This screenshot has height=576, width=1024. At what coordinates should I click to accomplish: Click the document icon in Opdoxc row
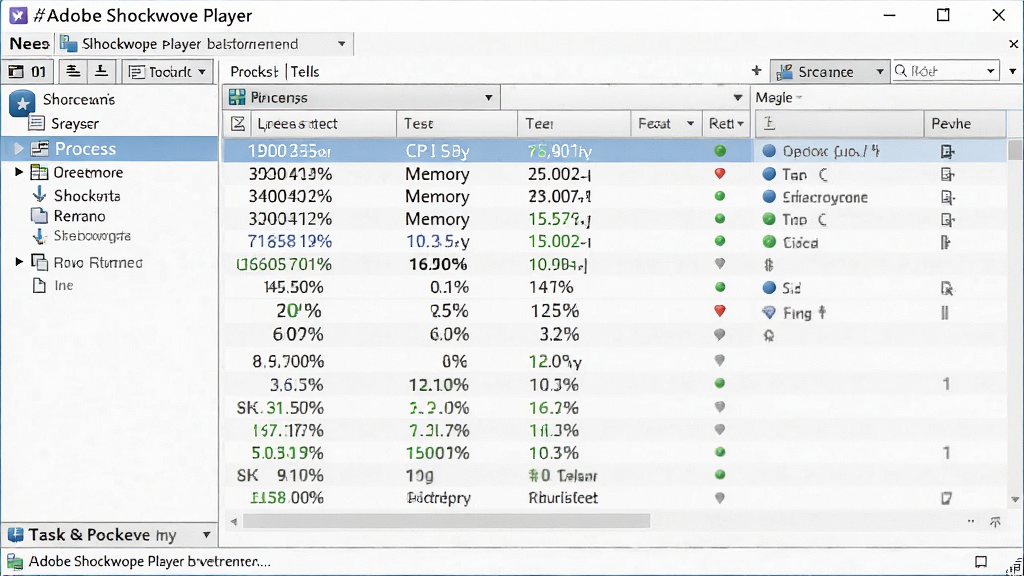coord(947,152)
